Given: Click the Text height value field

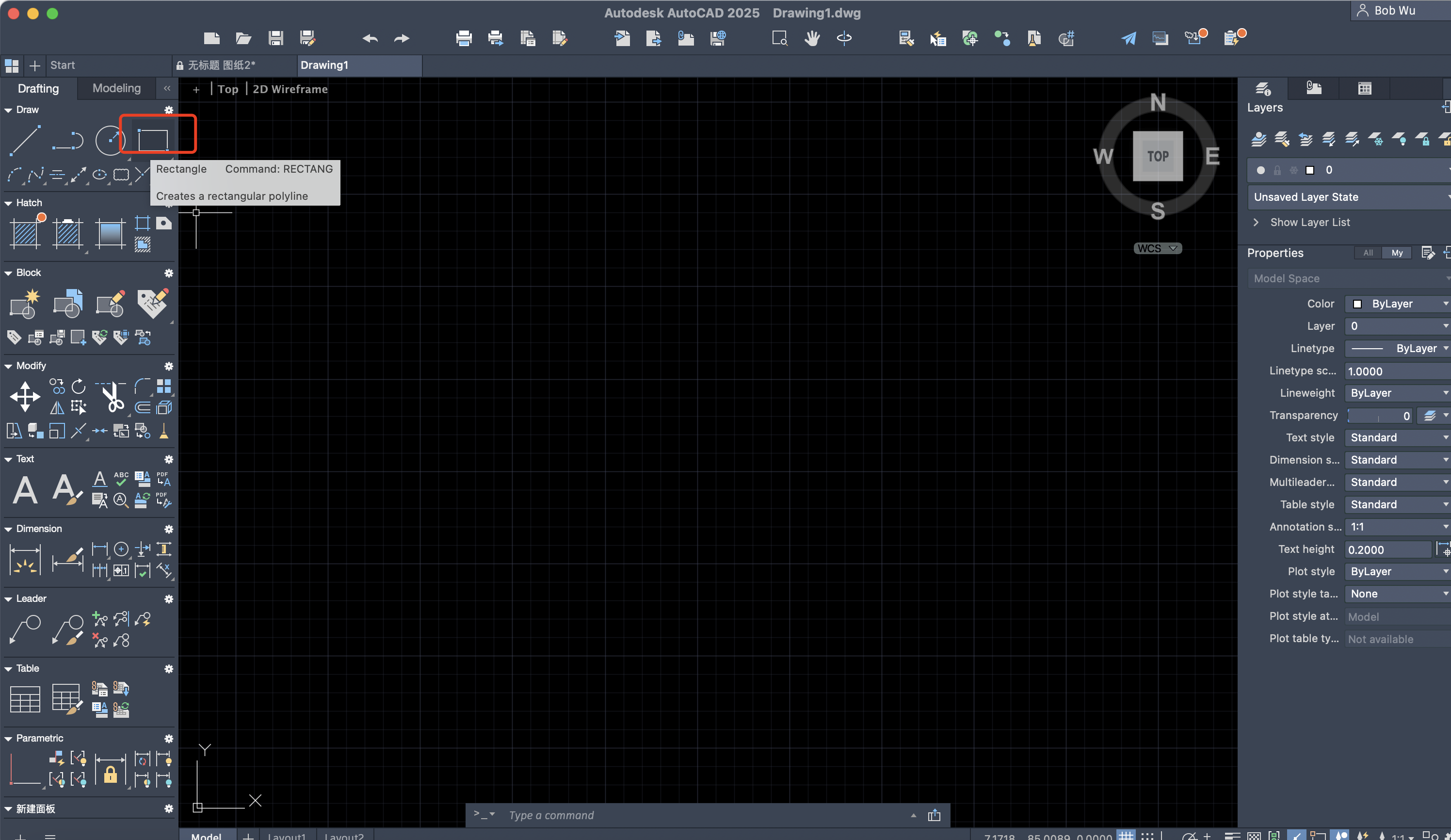Looking at the screenshot, I should coord(1387,550).
